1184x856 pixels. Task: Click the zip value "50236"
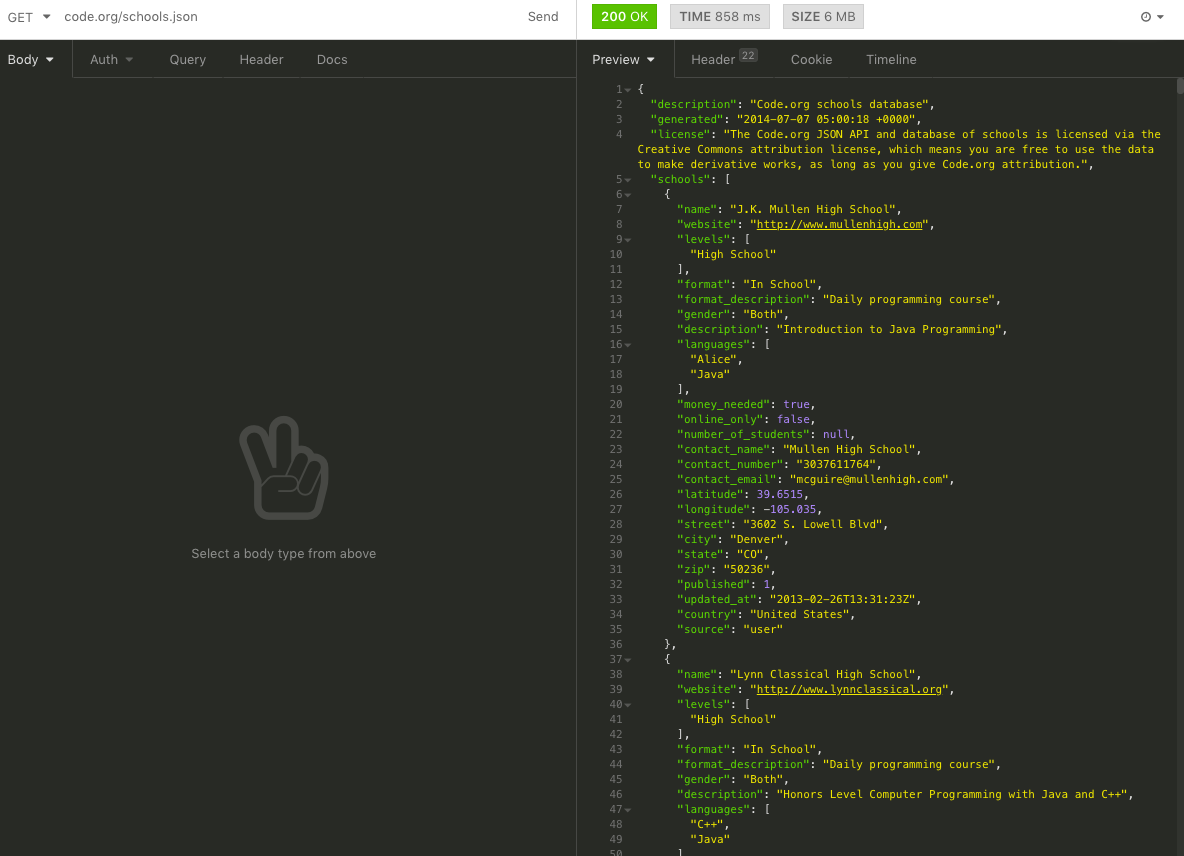point(746,569)
